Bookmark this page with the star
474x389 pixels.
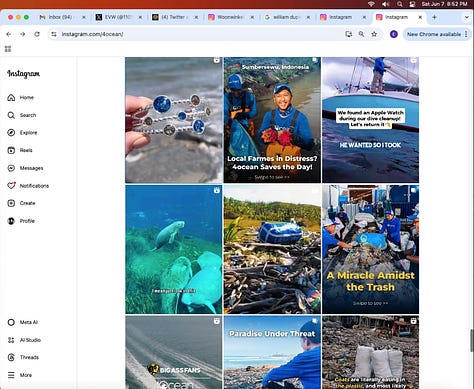click(x=374, y=34)
